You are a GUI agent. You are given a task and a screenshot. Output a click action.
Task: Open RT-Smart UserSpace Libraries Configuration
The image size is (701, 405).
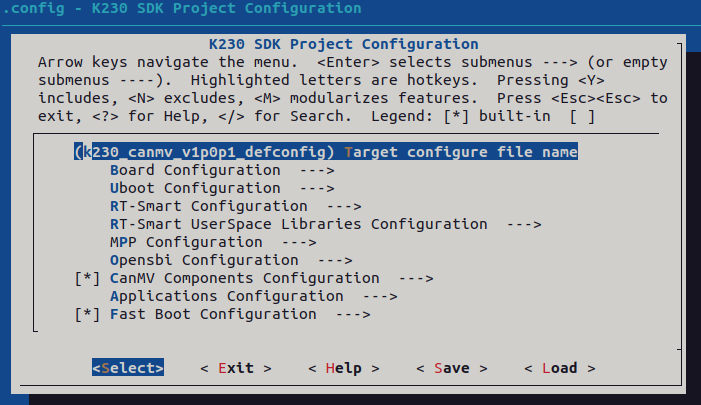298,224
